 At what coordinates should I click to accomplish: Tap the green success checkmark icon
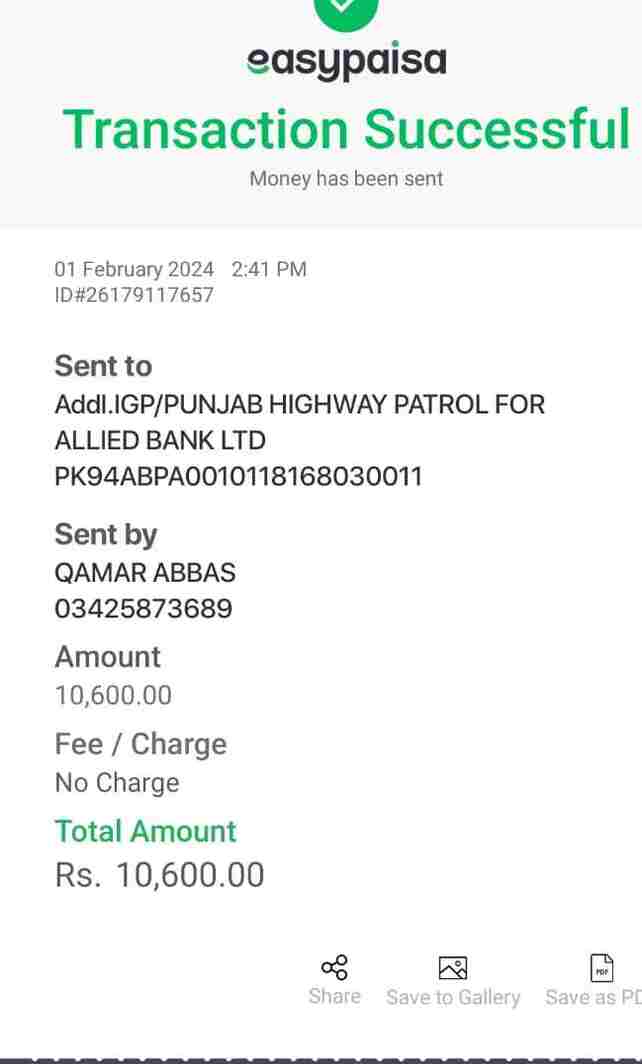tap(346, 8)
